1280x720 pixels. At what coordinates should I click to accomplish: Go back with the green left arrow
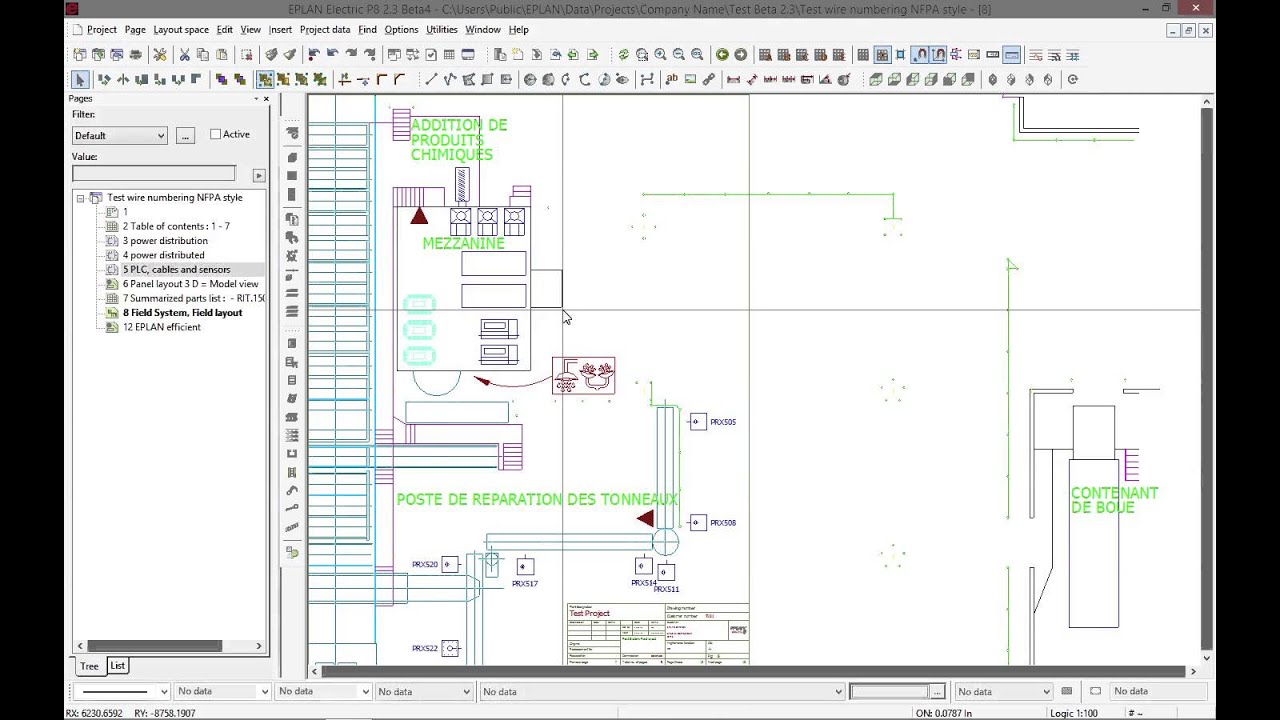pos(722,55)
